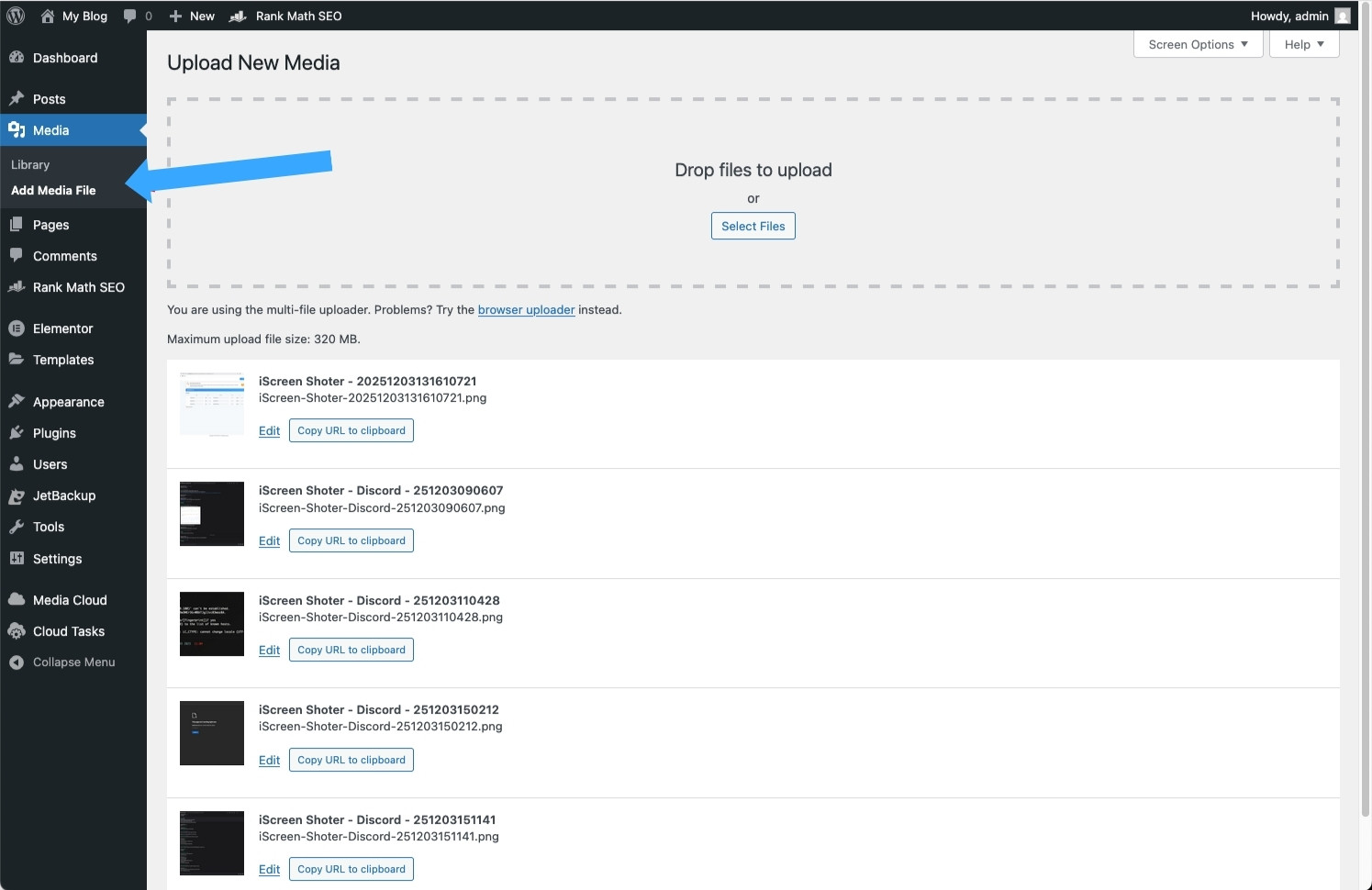This screenshot has width=1372, height=890.
Task: Click the admin user avatar
Action: point(1342,16)
